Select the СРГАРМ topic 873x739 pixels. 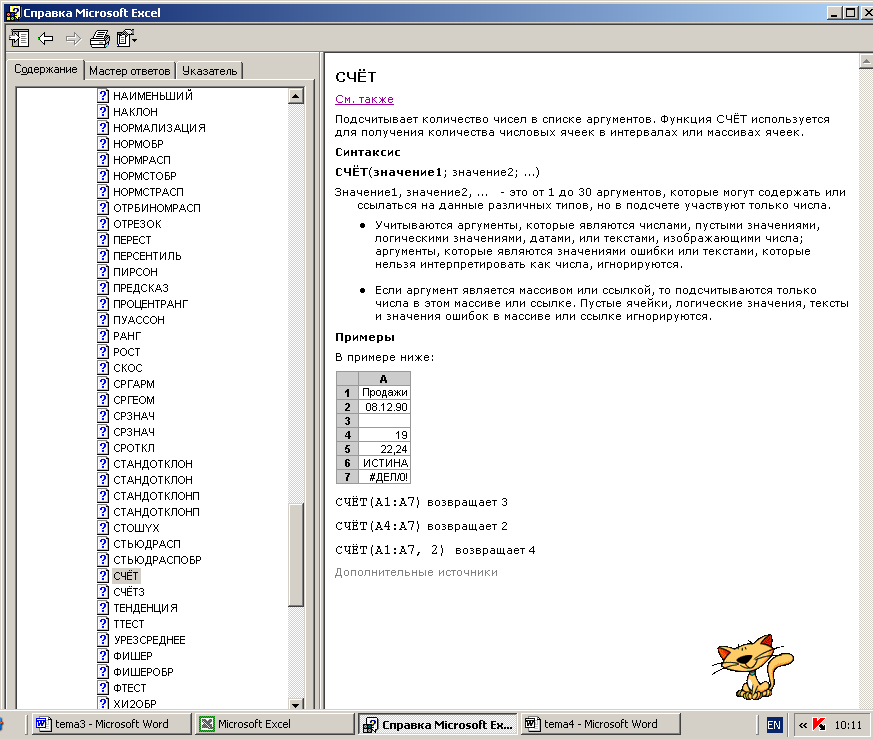click(134, 384)
